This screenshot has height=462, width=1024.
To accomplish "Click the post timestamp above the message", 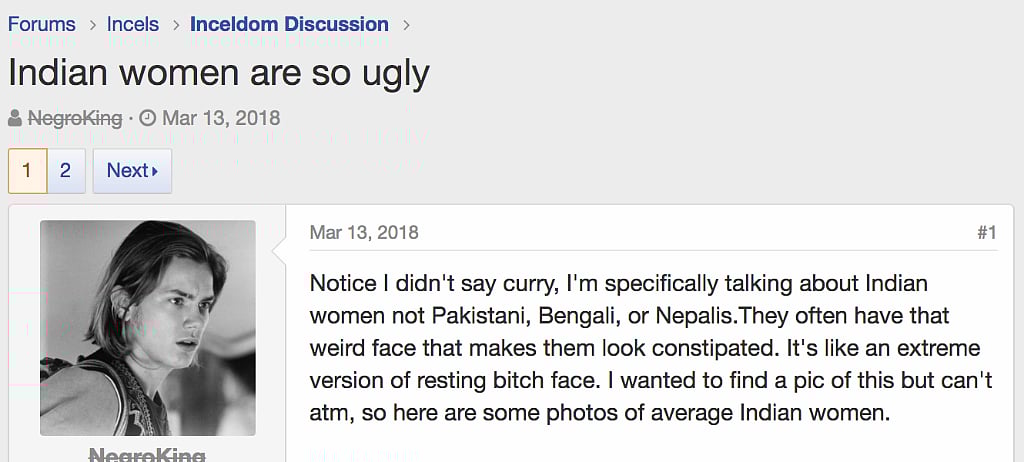I will (364, 233).
